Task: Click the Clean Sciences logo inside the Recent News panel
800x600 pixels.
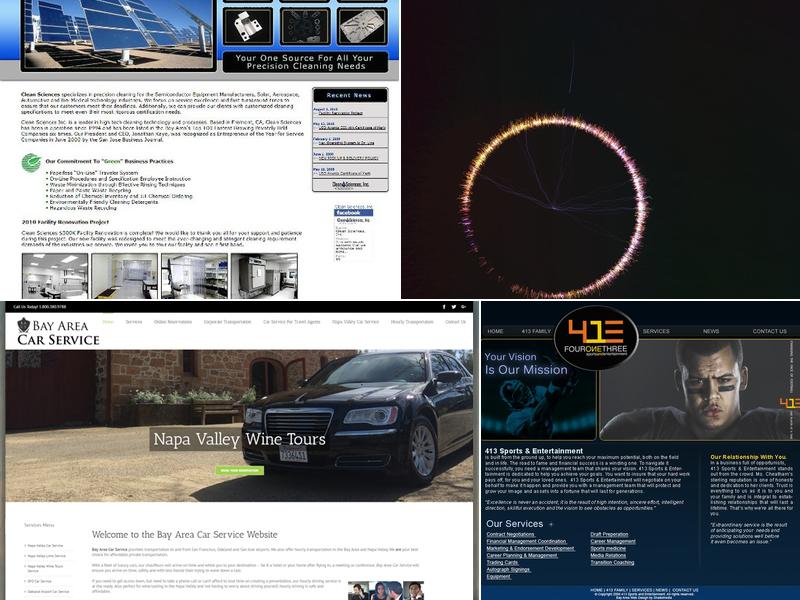Action: click(350, 184)
